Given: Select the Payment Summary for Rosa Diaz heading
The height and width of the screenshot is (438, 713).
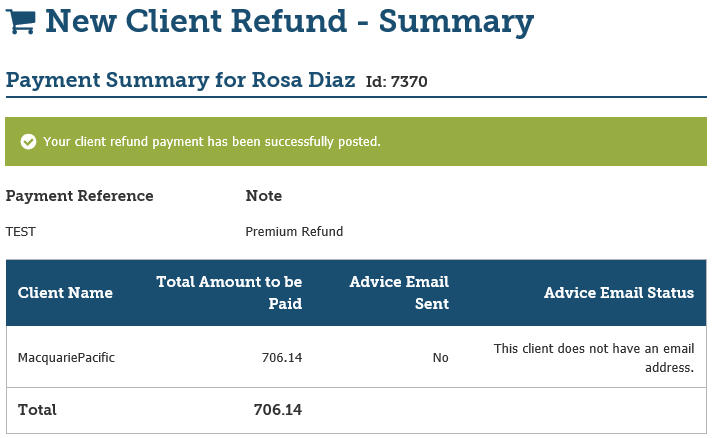Looking at the screenshot, I should click(180, 80).
